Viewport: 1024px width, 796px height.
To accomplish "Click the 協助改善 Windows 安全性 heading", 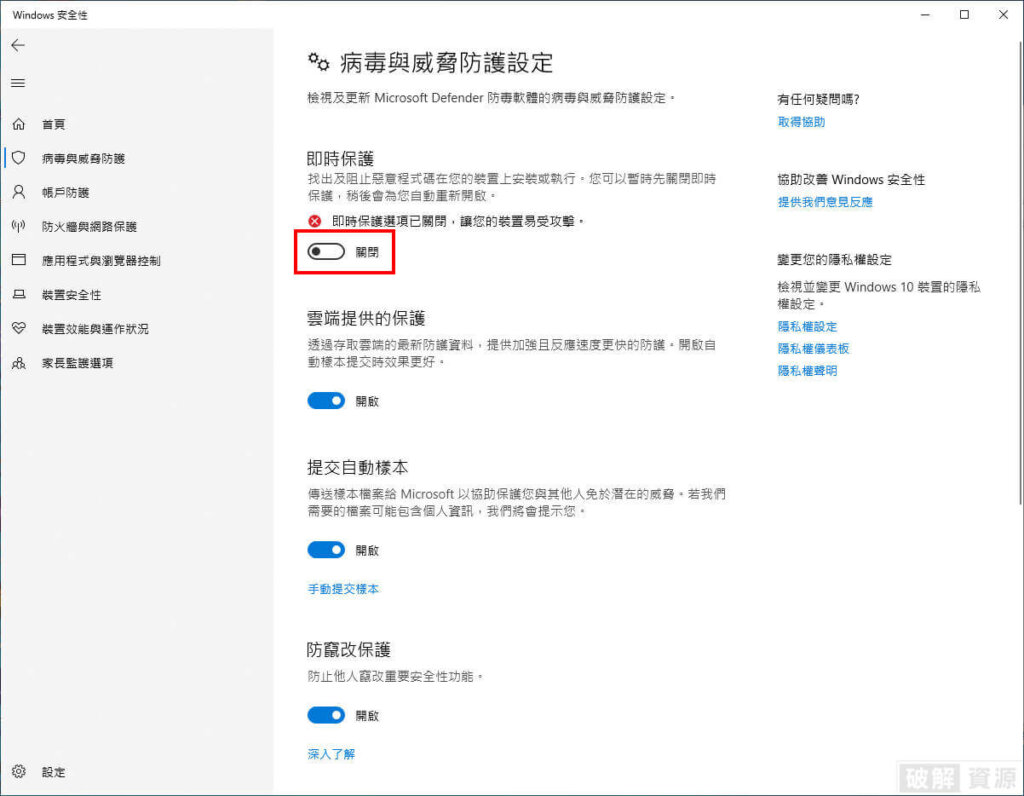I will tap(851, 179).
